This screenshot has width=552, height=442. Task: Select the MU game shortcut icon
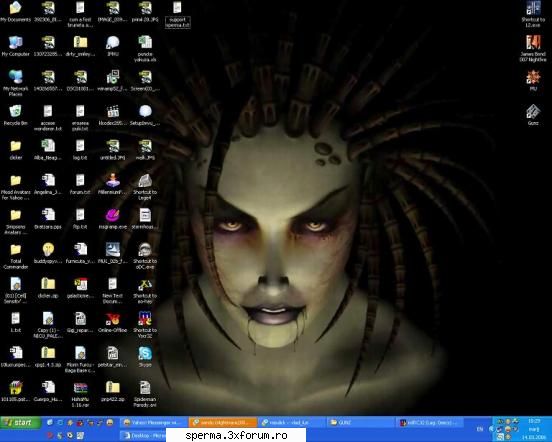[x=533, y=81]
